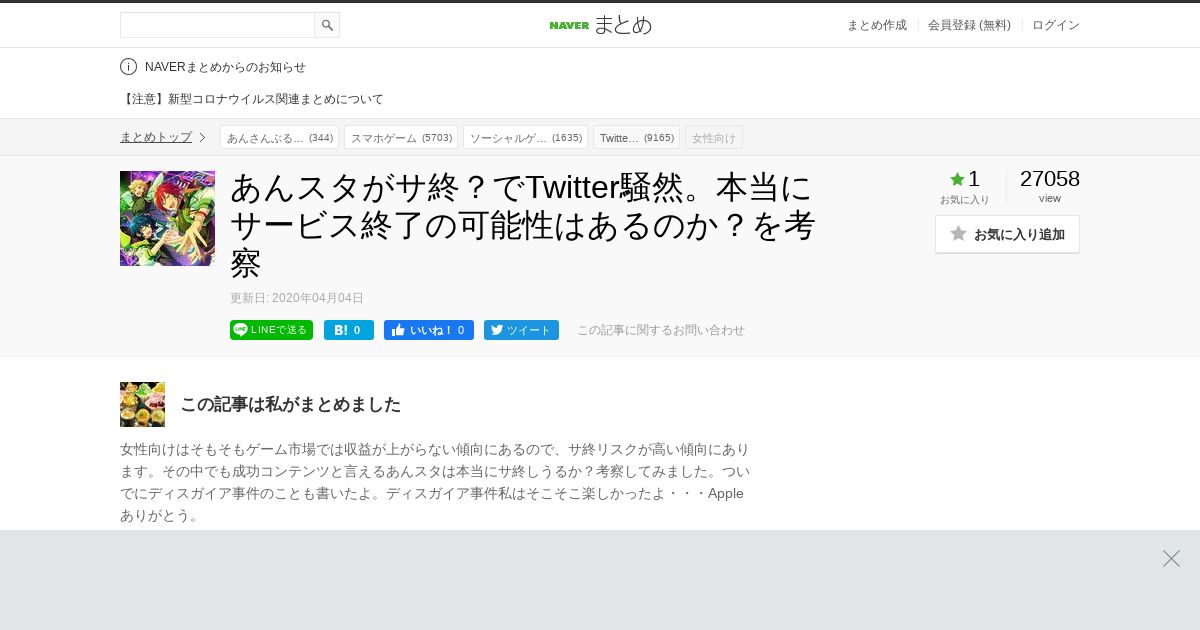
Task: Open NAVERまとめからのお知らせ notice
Action: pyautogui.click(x=225, y=67)
